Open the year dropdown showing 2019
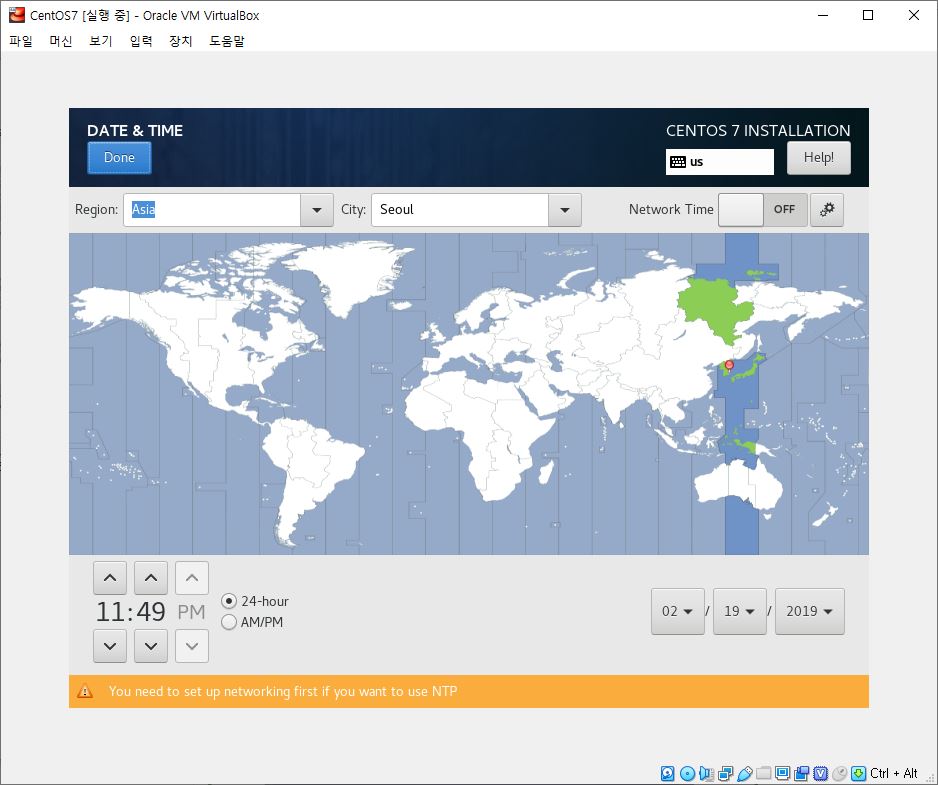Image resolution: width=938 pixels, height=785 pixels. (x=809, y=611)
